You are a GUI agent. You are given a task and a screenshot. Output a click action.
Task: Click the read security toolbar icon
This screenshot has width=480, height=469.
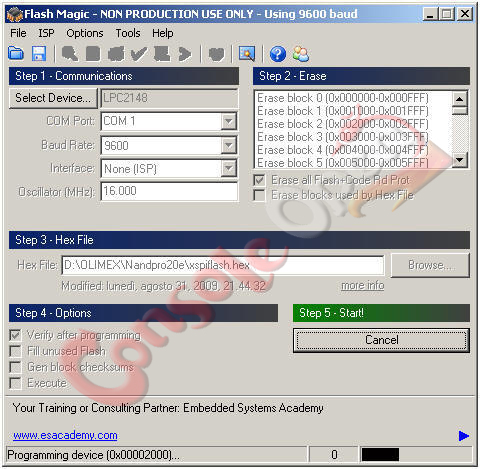[93, 53]
